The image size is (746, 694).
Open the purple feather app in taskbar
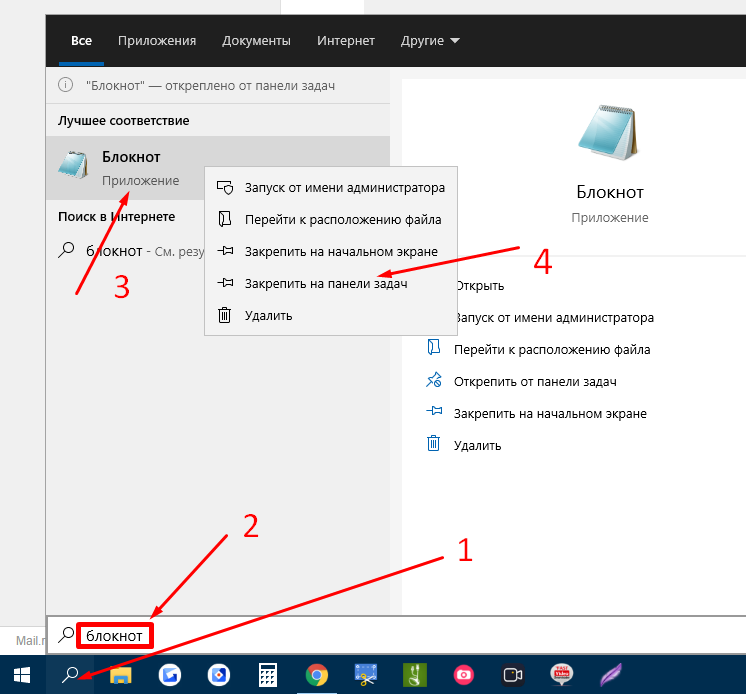click(x=609, y=674)
